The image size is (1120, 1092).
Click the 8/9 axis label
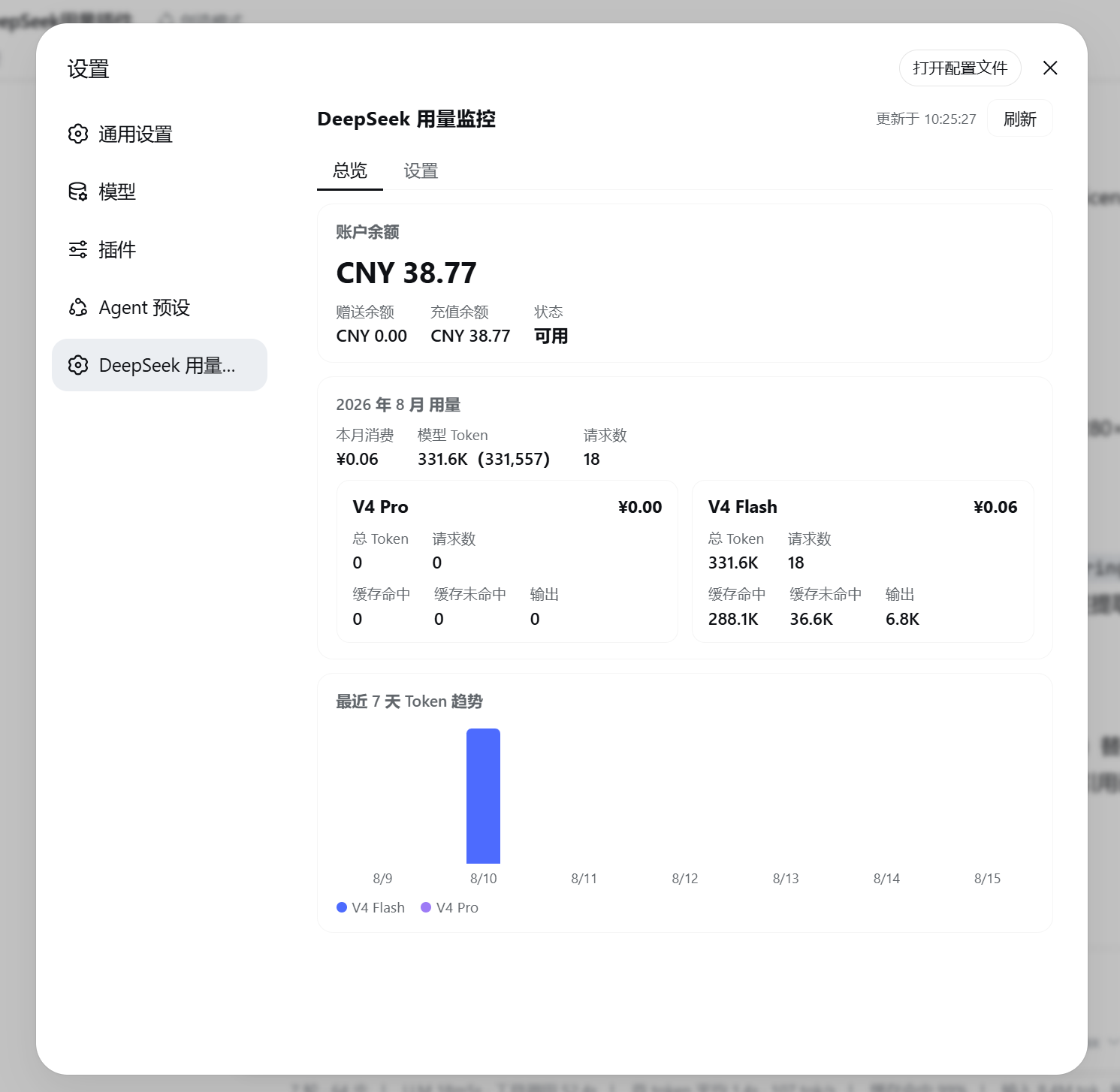tap(382, 878)
